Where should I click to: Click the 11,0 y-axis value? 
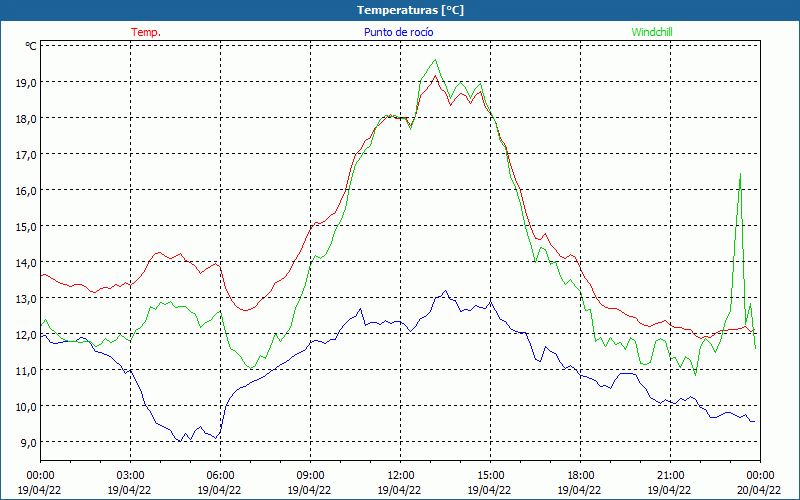28,370
